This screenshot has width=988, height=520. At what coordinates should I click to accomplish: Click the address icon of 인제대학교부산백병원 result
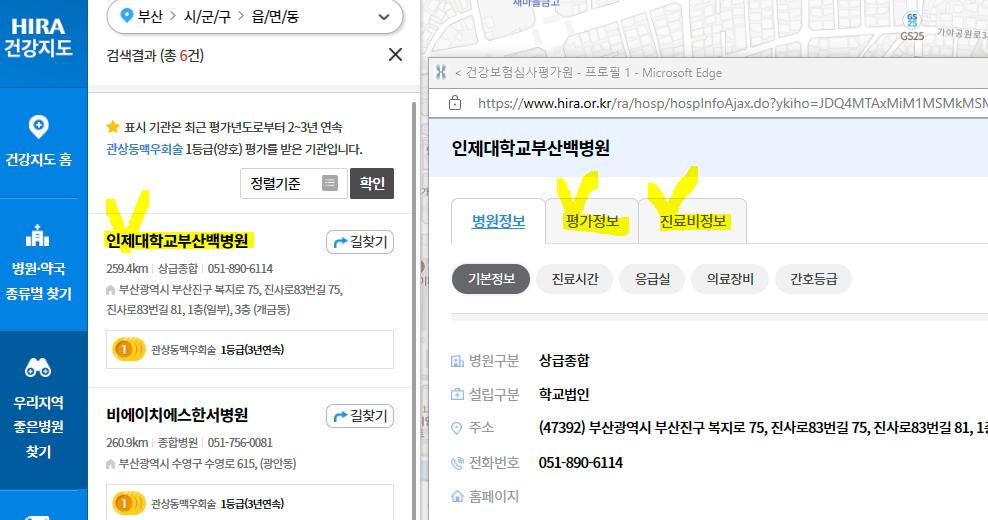click(111, 291)
